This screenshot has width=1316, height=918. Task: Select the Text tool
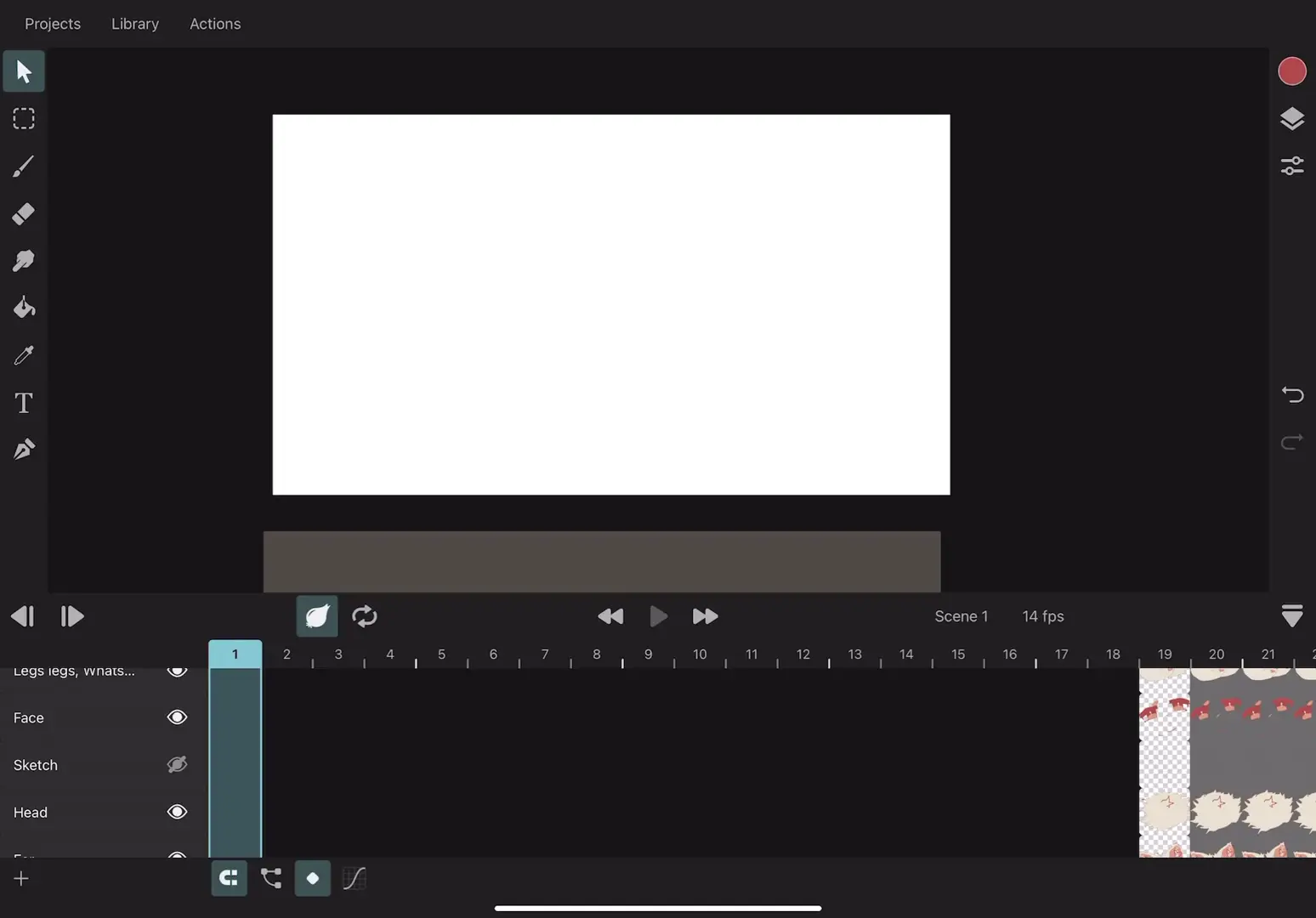coord(23,402)
